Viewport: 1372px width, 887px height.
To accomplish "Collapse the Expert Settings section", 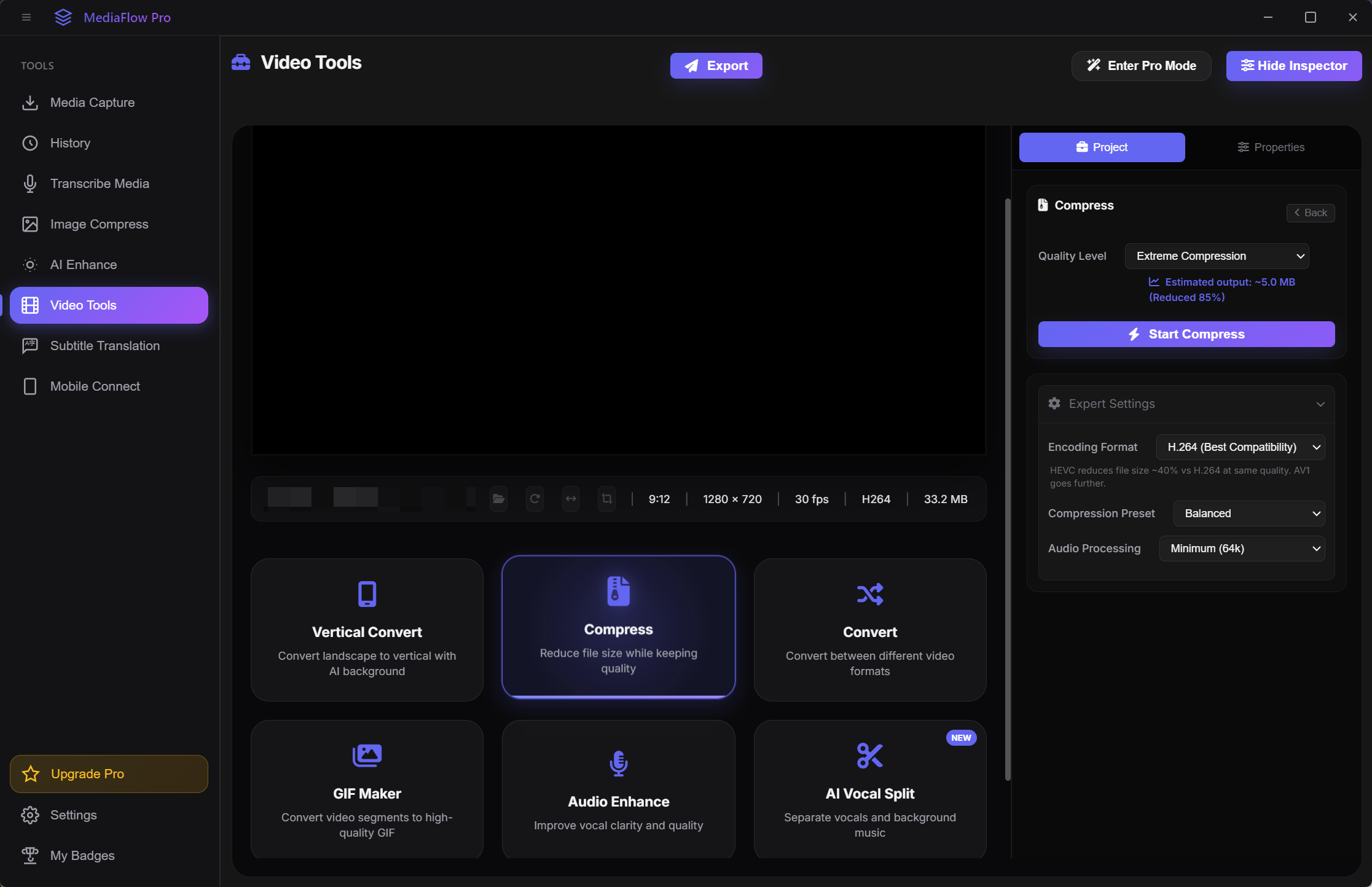I will (1321, 404).
